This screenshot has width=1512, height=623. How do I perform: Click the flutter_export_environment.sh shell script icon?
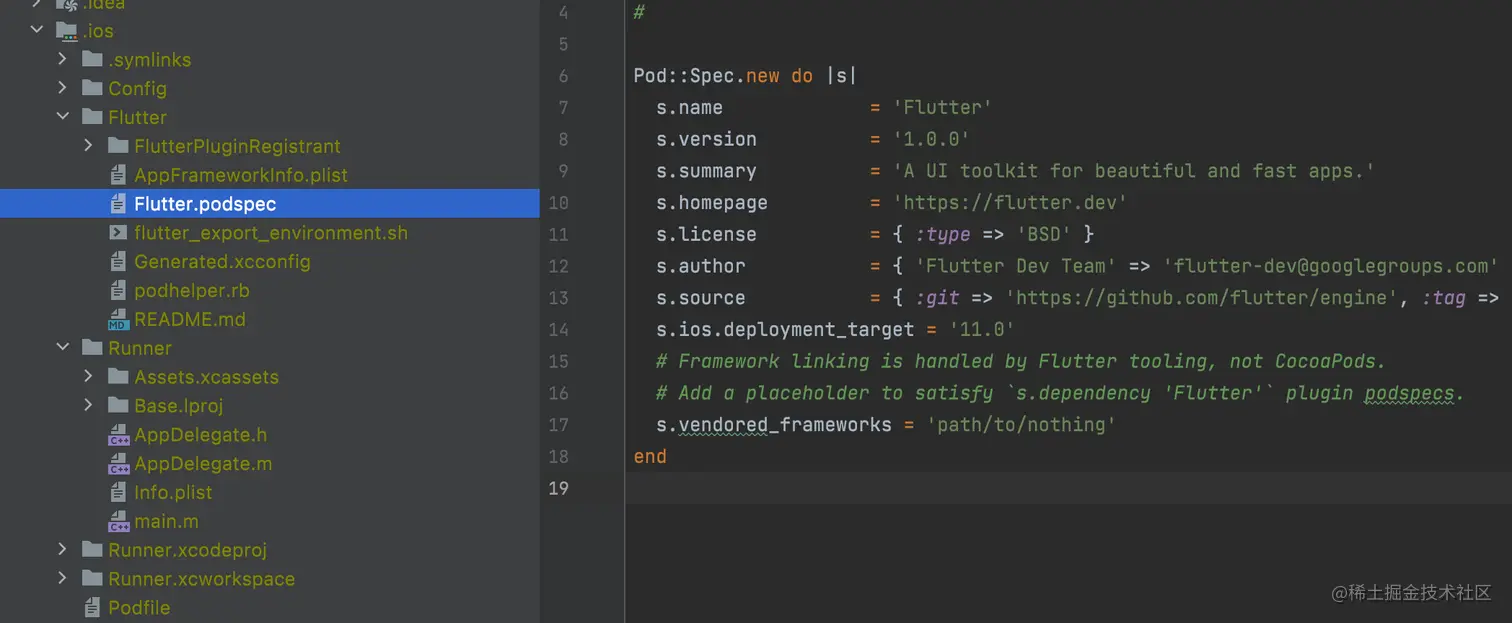118,233
